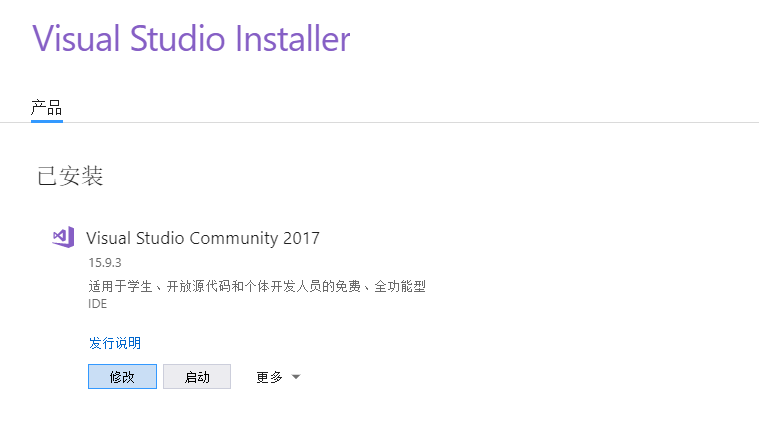Click the Visual Studio Installer title

(x=191, y=38)
